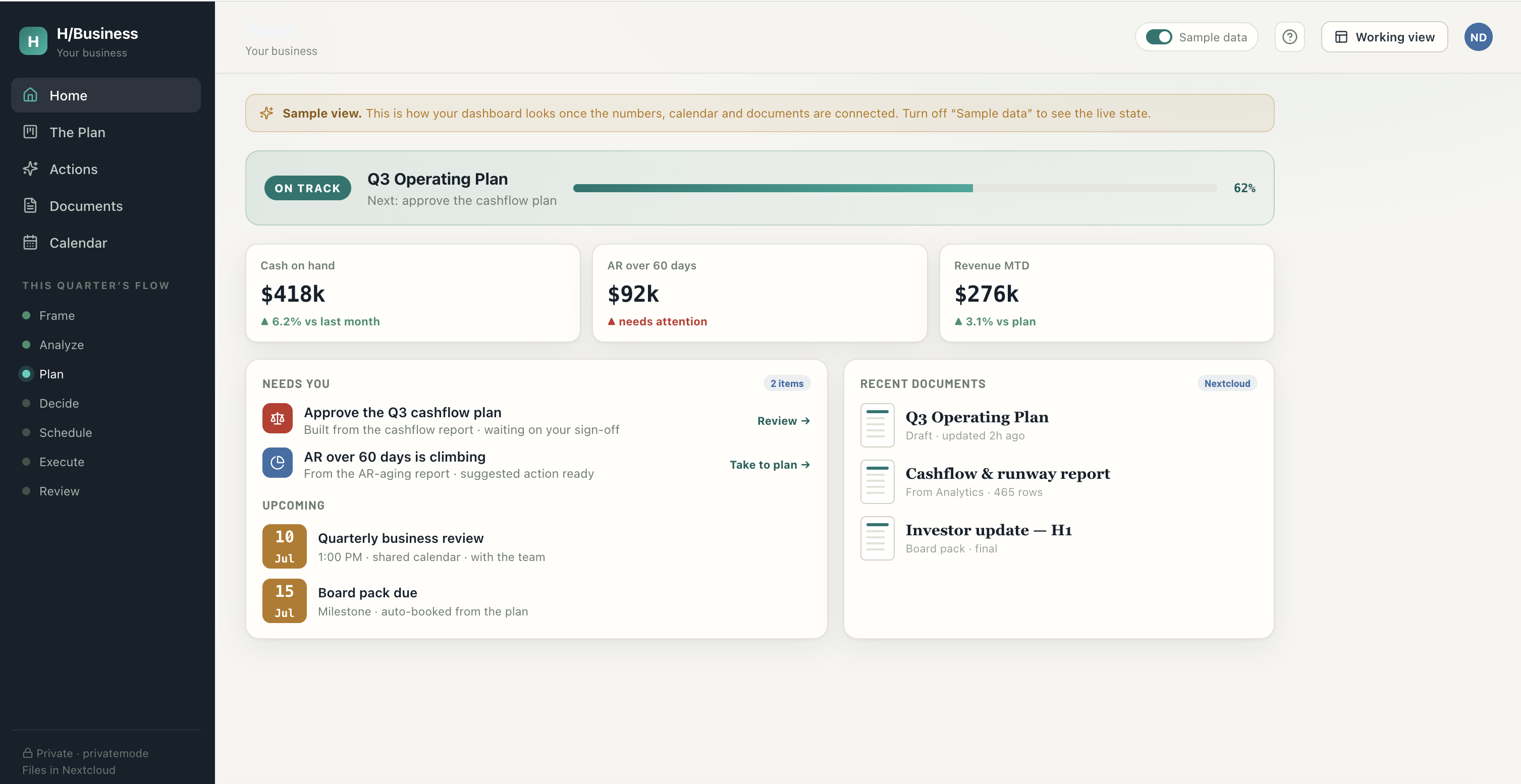This screenshot has height=784, width=1521.
Task: Click the Actions sparkle icon
Action: tap(30, 169)
